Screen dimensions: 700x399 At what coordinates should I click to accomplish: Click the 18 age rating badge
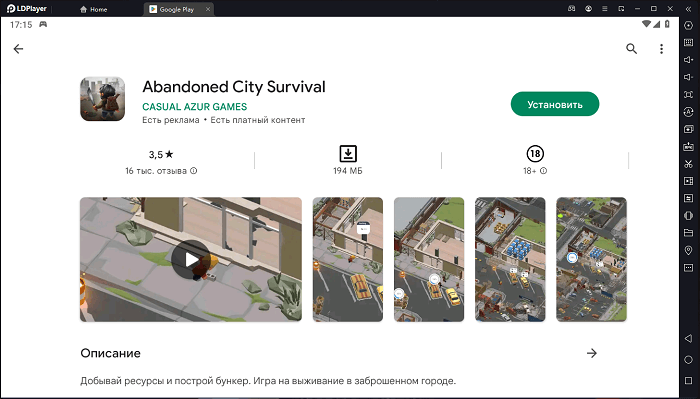tap(535, 154)
